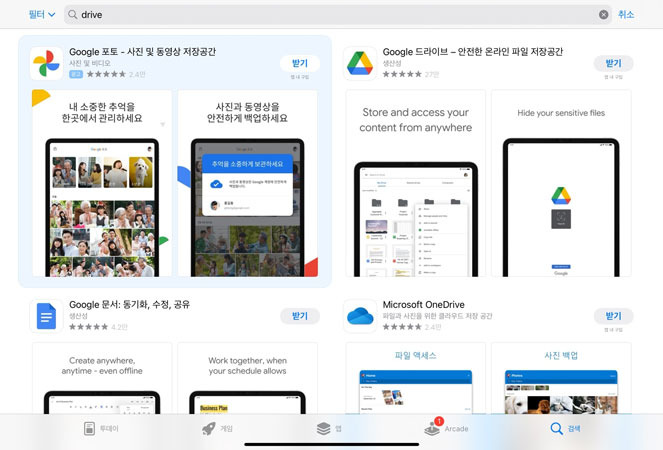
Task: Click 사진 및 비디오 category label
Action: point(90,63)
